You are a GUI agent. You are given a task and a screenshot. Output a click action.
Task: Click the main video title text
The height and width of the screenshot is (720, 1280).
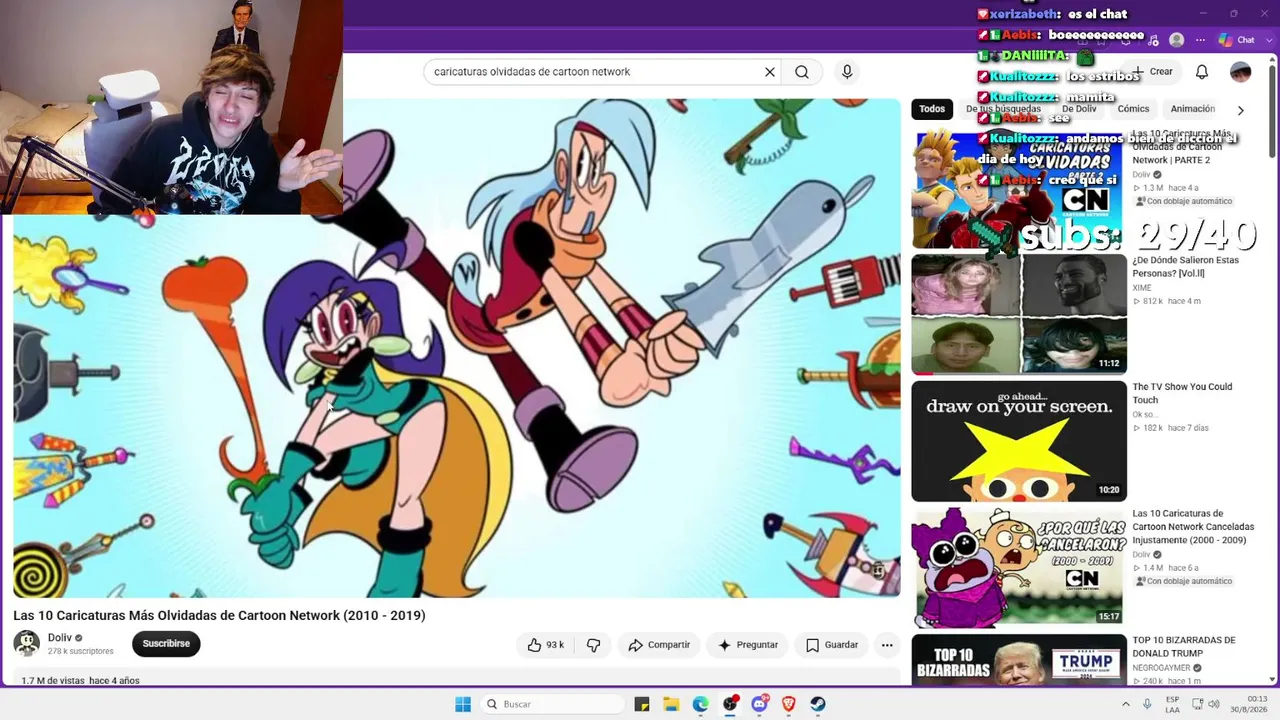pyautogui.click(x=219, y=616)
